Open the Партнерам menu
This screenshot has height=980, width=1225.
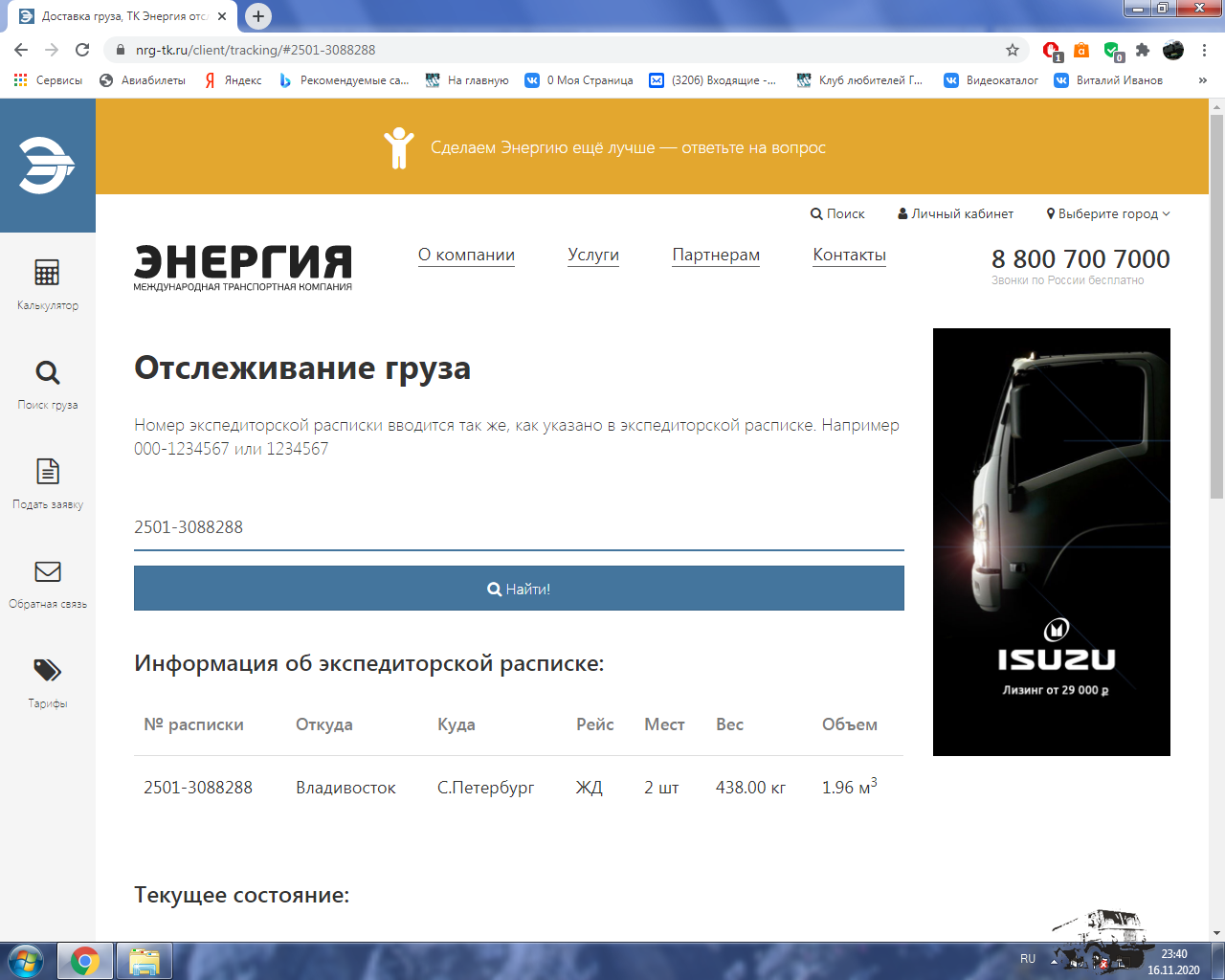click(716, 255)
